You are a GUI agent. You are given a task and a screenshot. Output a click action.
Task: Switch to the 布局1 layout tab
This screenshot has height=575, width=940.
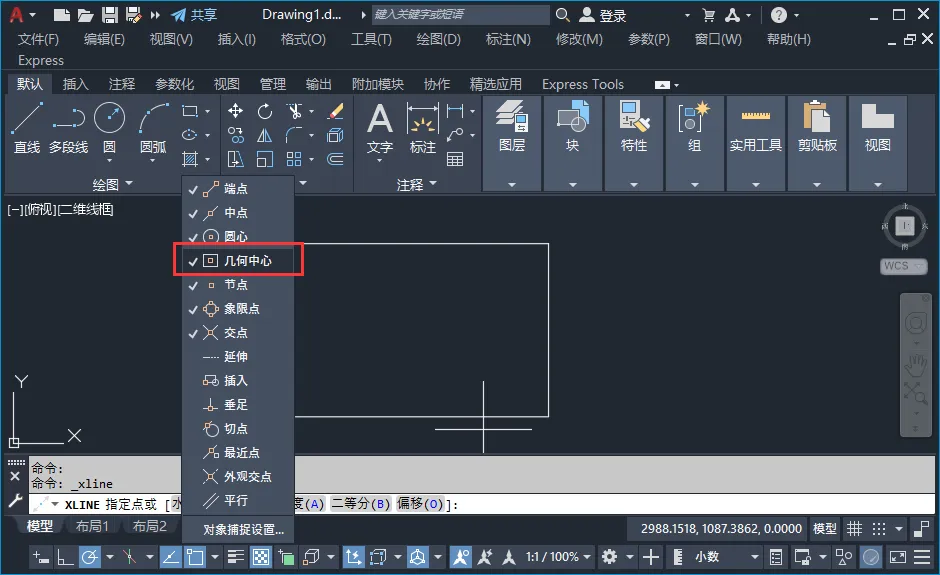[92, 526]
